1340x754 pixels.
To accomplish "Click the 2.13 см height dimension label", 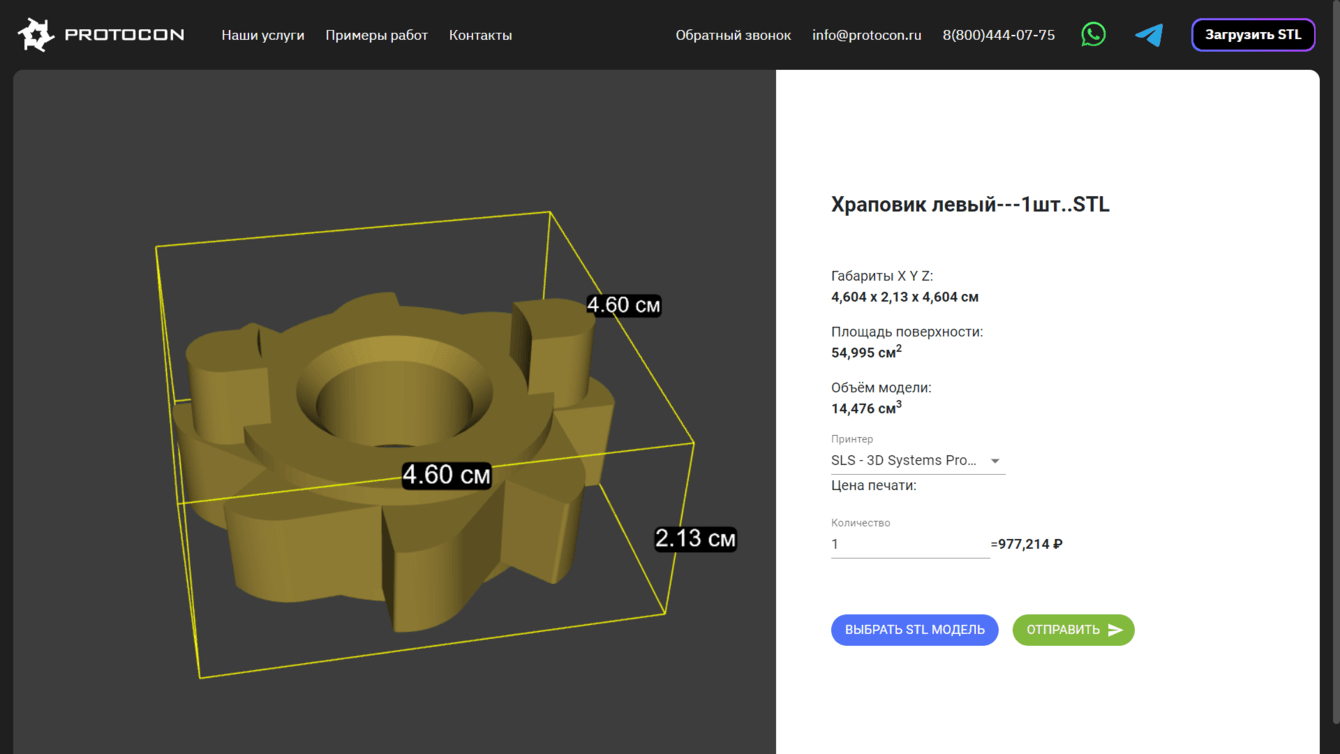I will (x=695, y=539).
